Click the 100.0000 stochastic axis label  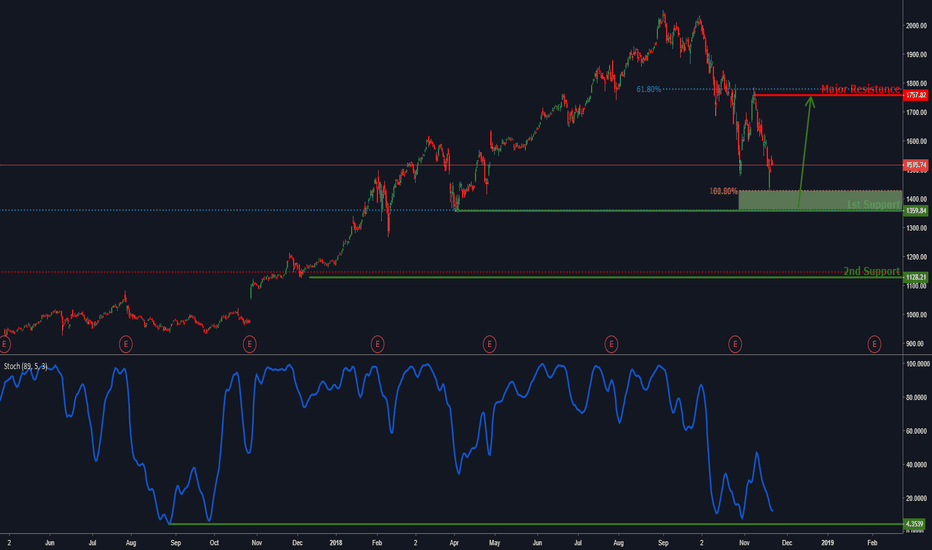(x=916, y=363)
